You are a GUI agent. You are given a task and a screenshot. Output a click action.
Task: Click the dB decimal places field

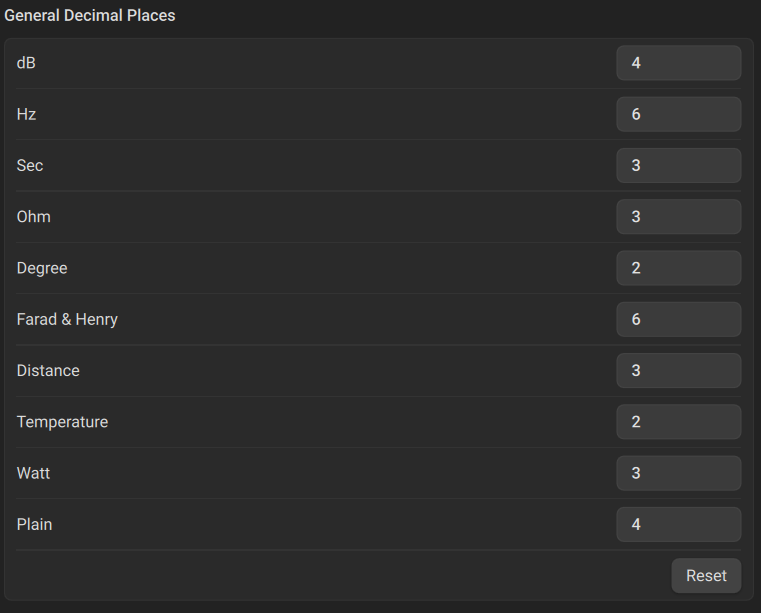678,63
